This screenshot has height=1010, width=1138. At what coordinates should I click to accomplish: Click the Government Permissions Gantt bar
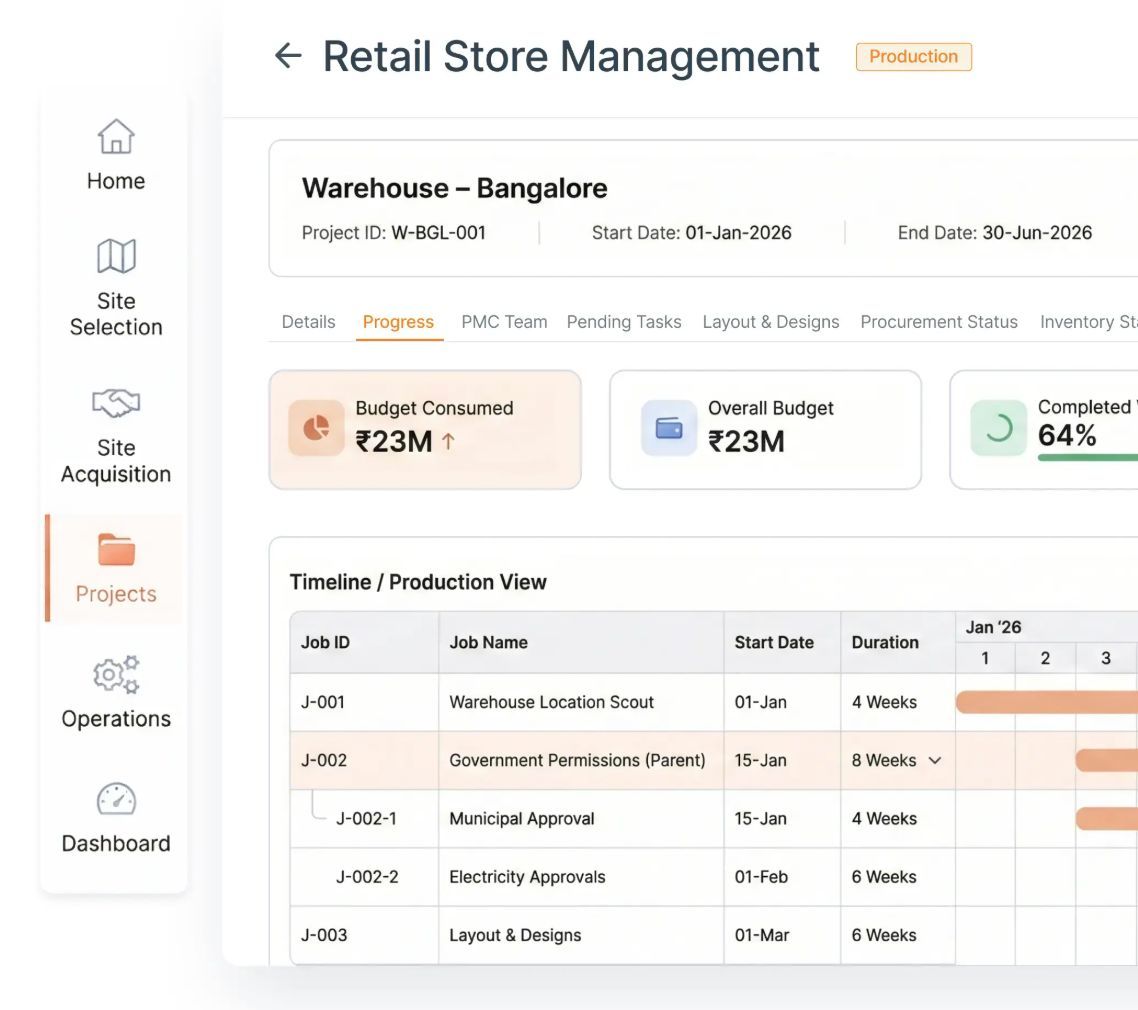(1107, 760)
